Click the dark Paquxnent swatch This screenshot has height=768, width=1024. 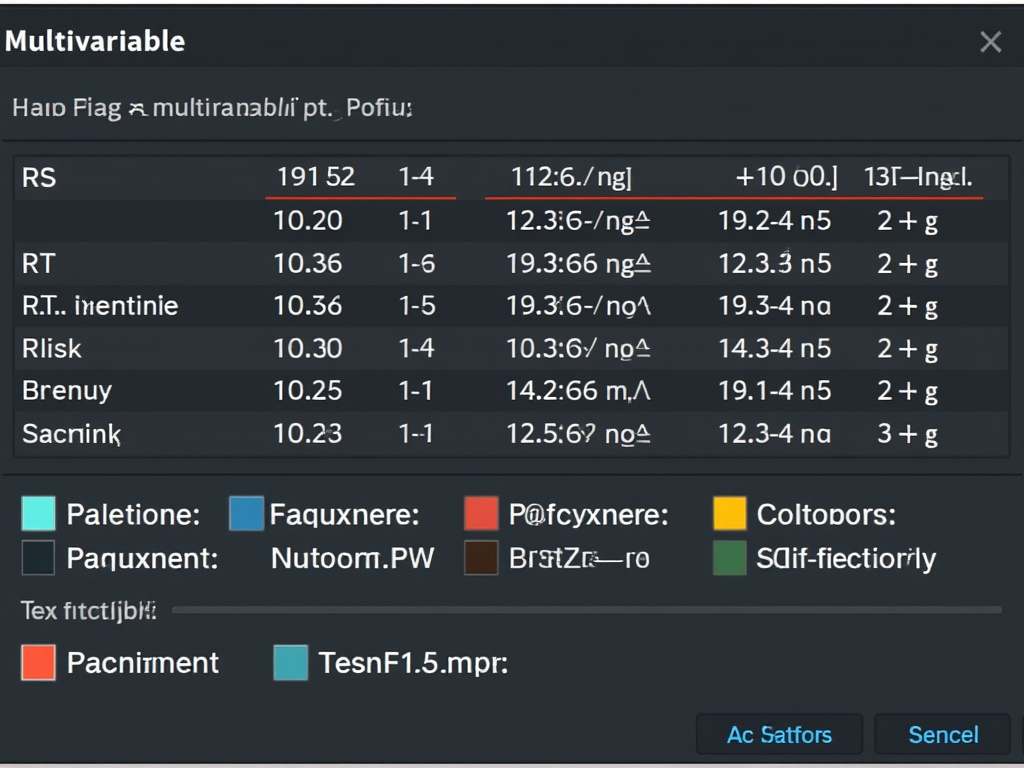coord(39,558)
